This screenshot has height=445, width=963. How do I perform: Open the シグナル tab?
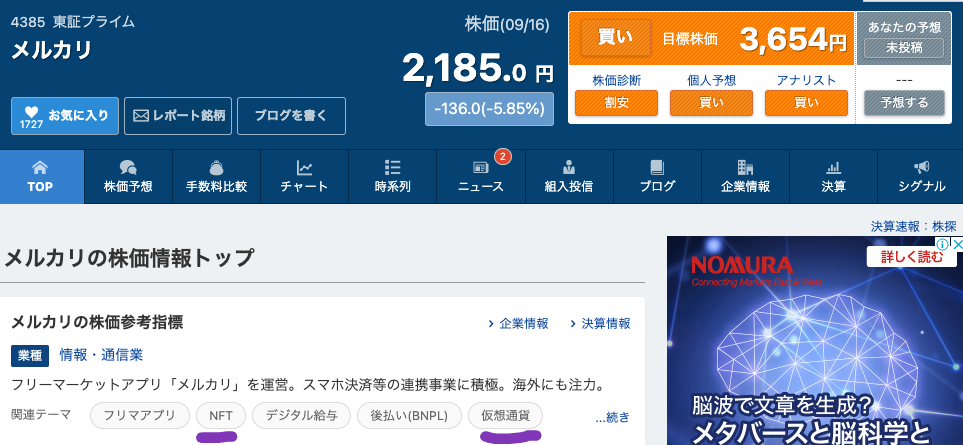click(921, 177)
